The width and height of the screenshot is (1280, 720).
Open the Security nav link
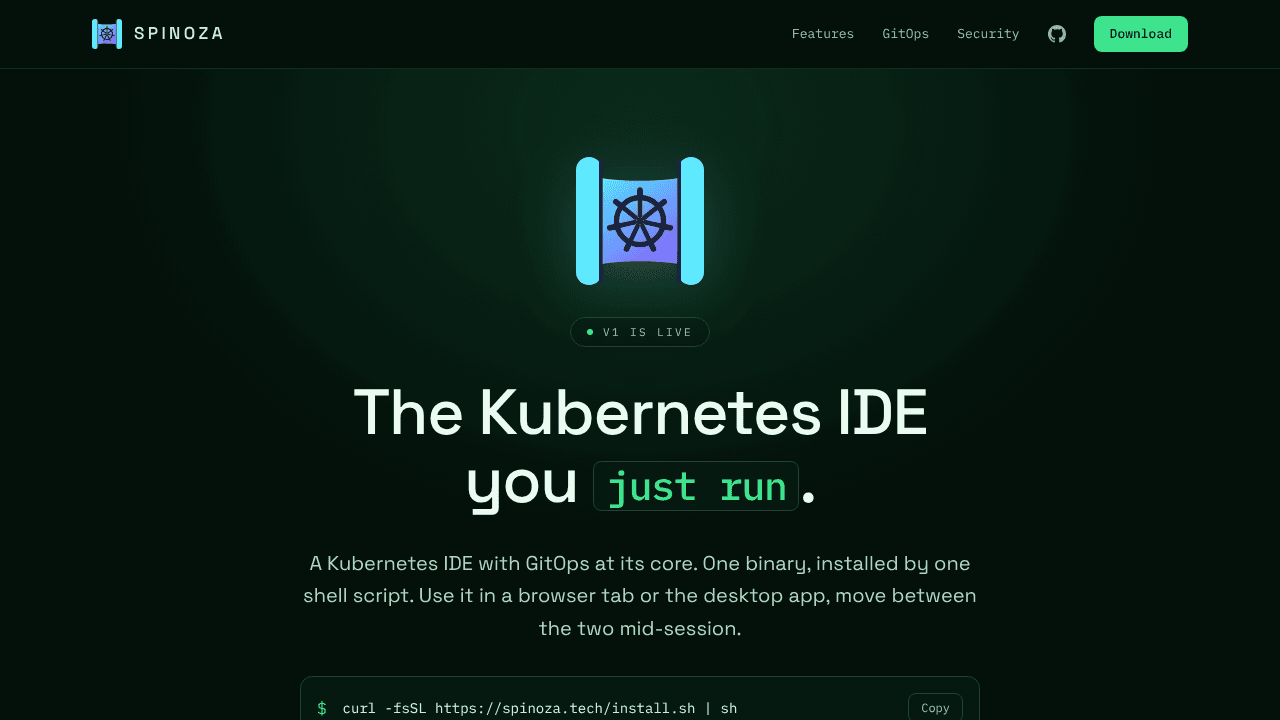coord(988,34)
